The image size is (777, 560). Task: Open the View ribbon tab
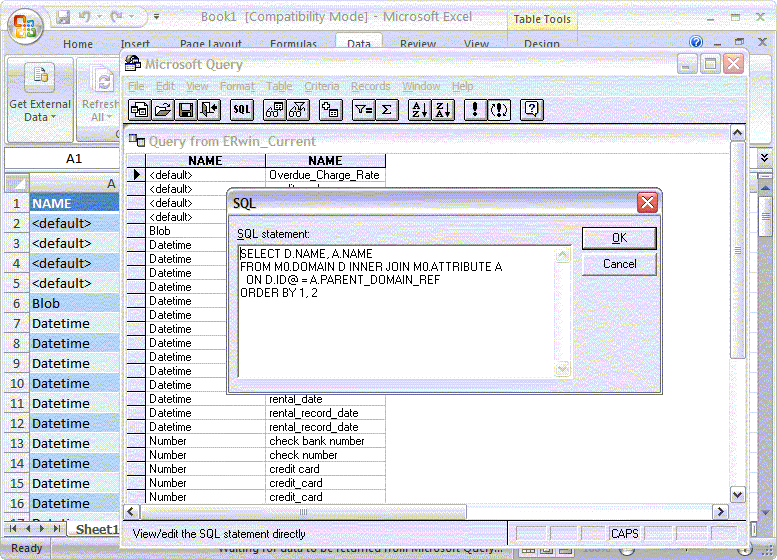(x=476, y=44)
